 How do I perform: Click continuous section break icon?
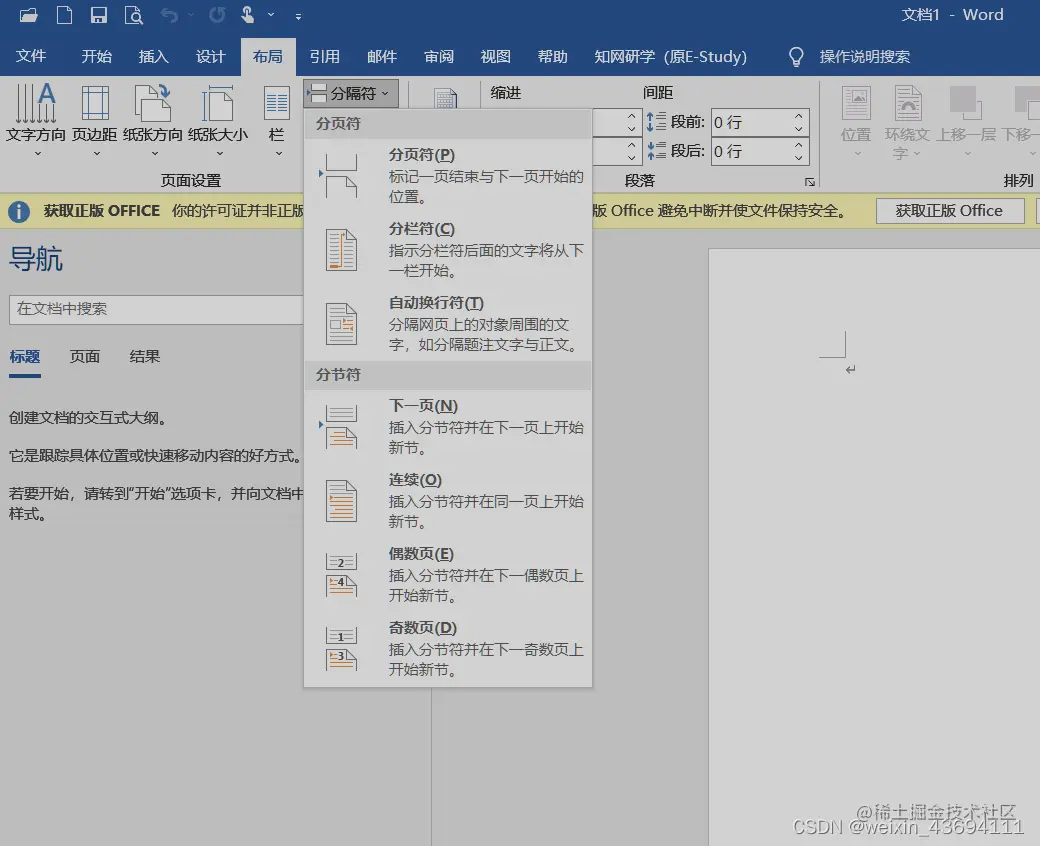(x=342, y=501)
